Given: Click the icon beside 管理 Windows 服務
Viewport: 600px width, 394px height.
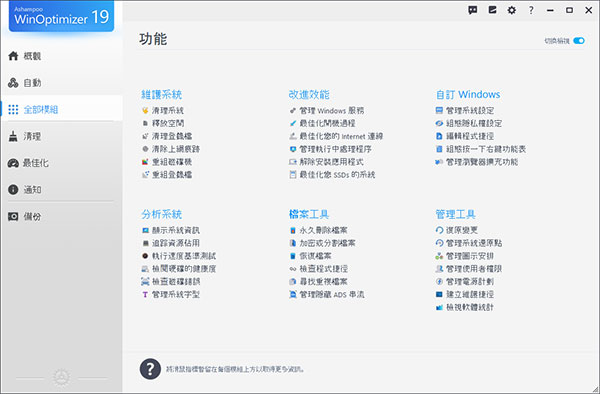Looking at the screenshot, I should 293,111.
